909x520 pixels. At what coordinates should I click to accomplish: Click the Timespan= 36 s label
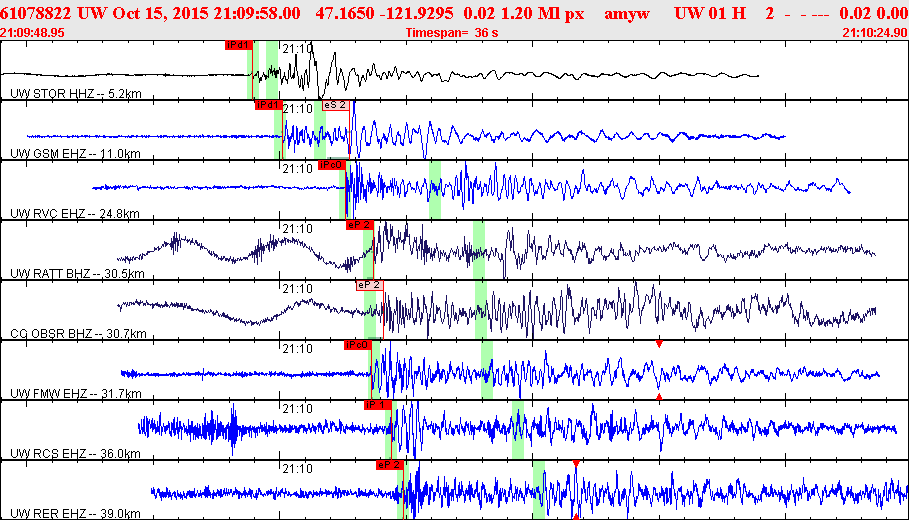click(x=452, y=32)
